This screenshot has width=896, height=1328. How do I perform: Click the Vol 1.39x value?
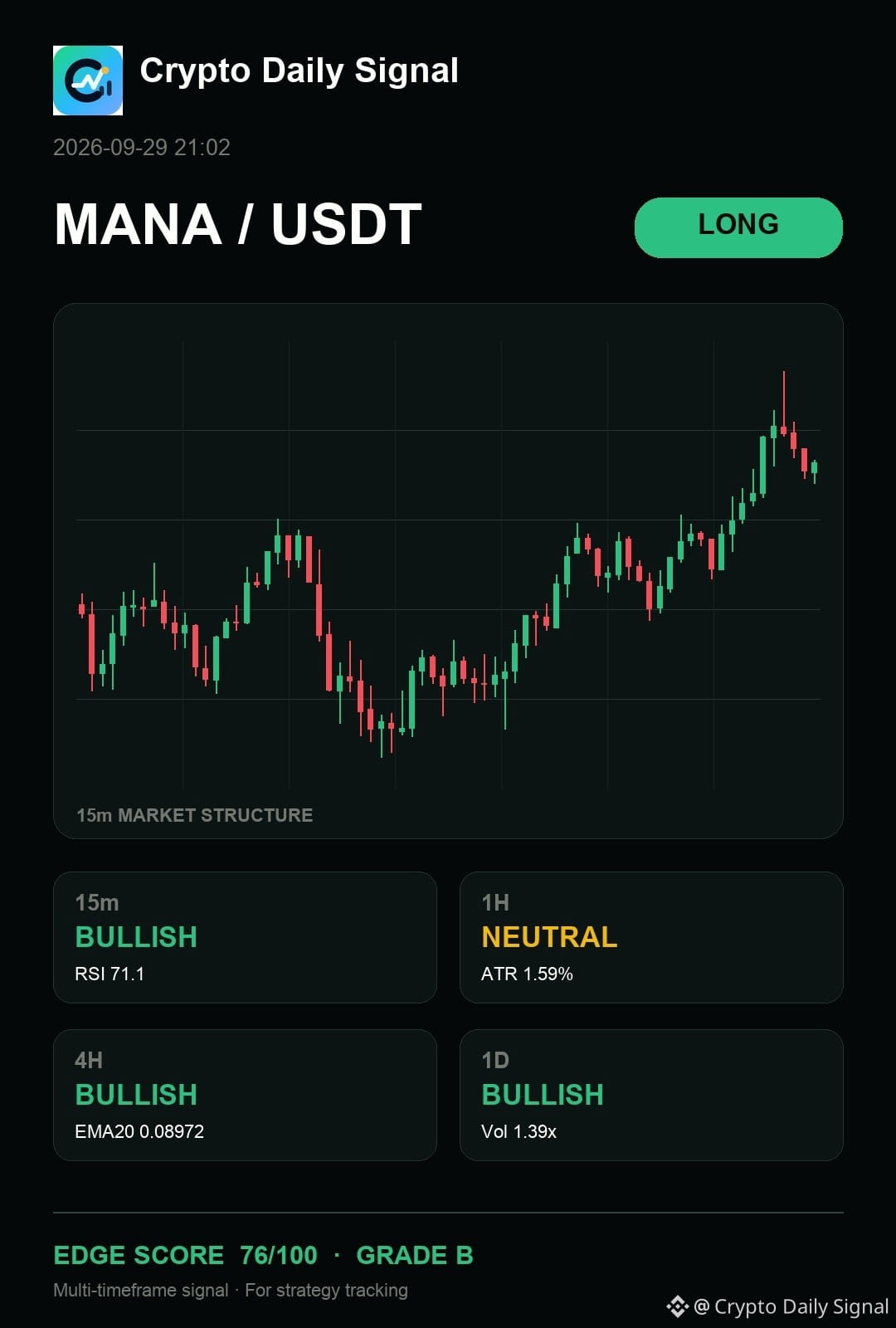click(519, 1131)
